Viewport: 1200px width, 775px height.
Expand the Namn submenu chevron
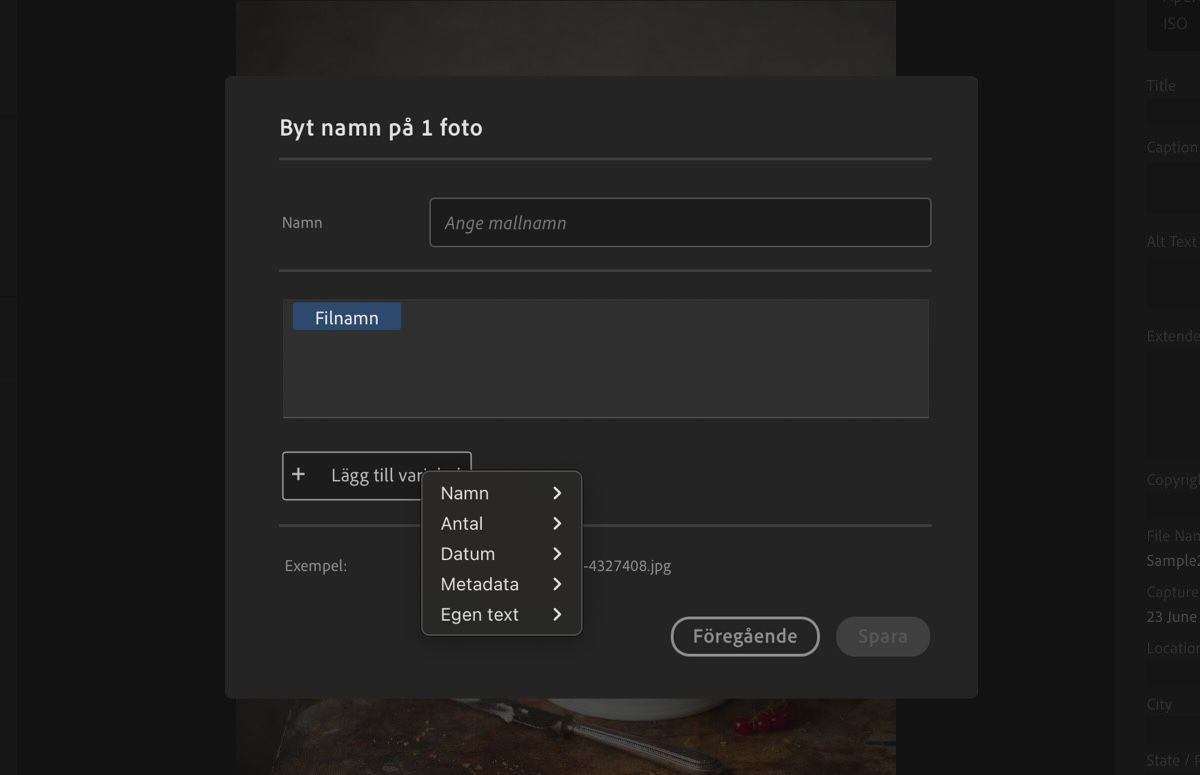point(558,493)
